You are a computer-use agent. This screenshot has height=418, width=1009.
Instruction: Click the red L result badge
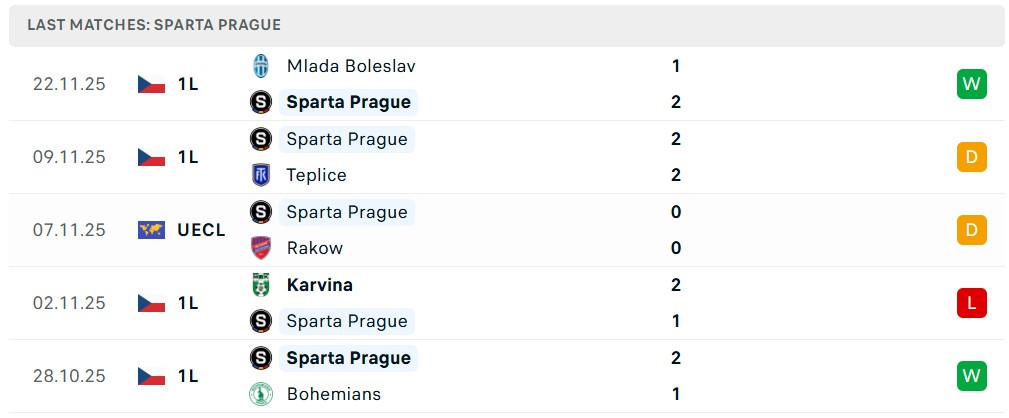click(x=971, y=303)
